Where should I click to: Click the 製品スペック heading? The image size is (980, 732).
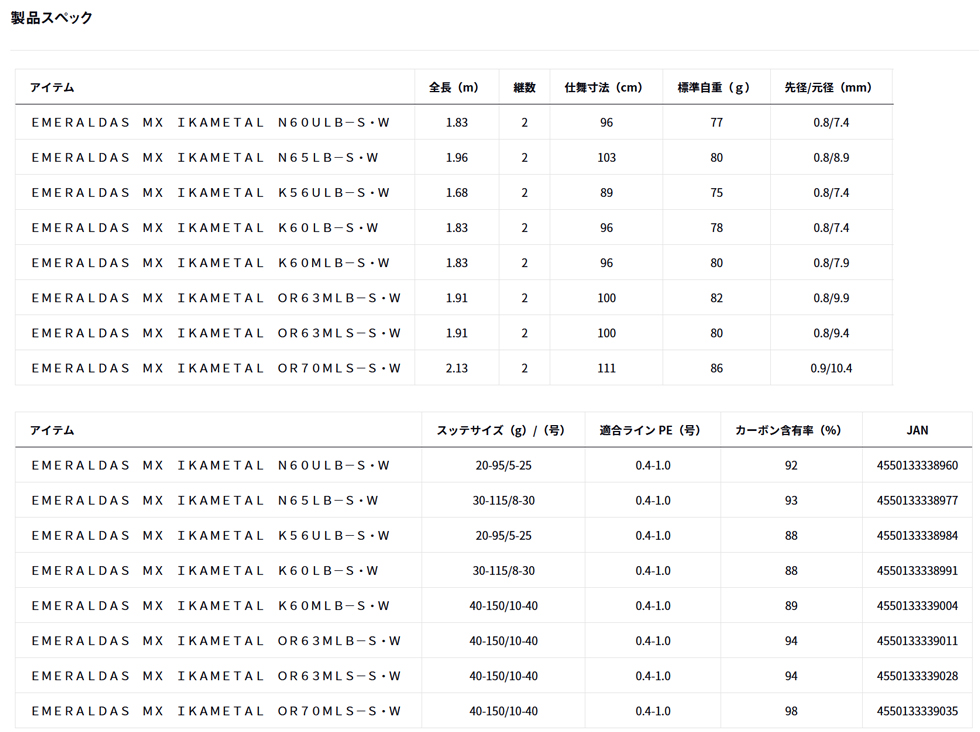(x=51, y=18)
